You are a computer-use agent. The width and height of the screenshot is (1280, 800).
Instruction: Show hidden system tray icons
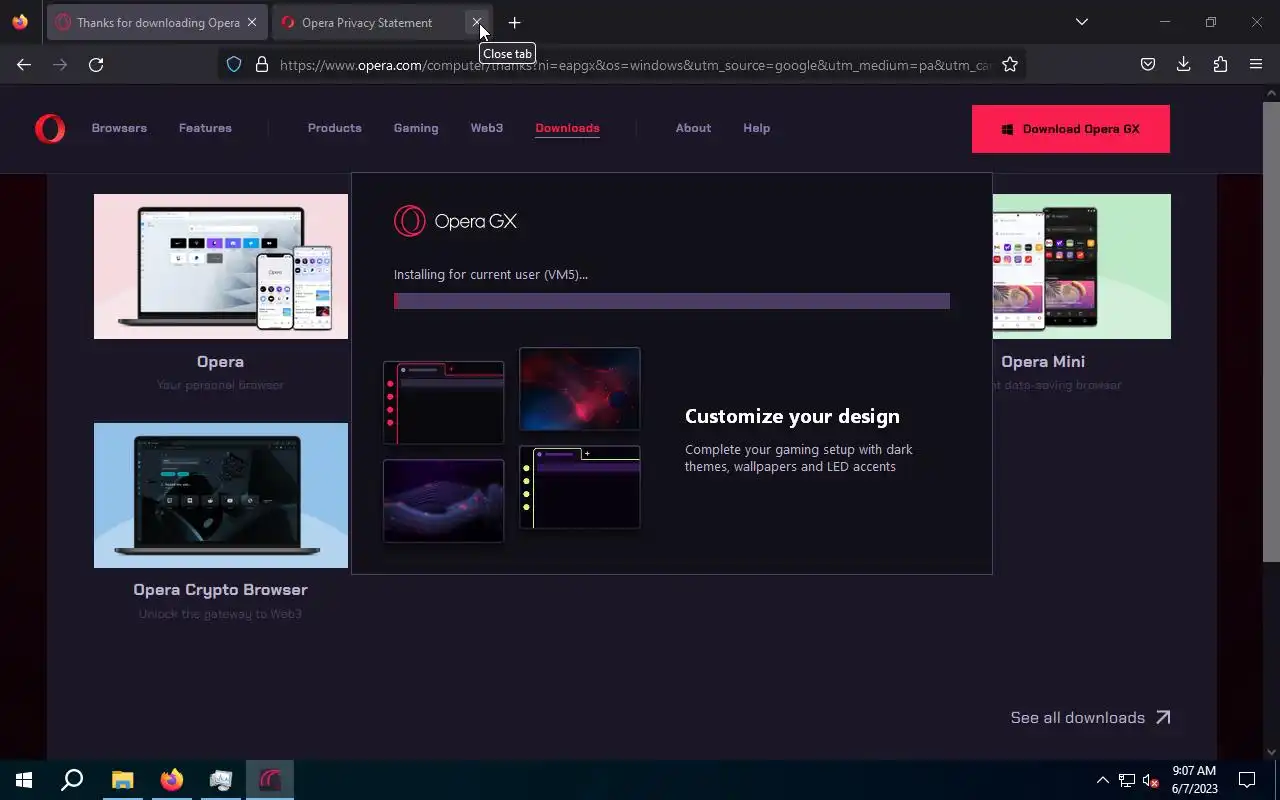(1102, 780)
